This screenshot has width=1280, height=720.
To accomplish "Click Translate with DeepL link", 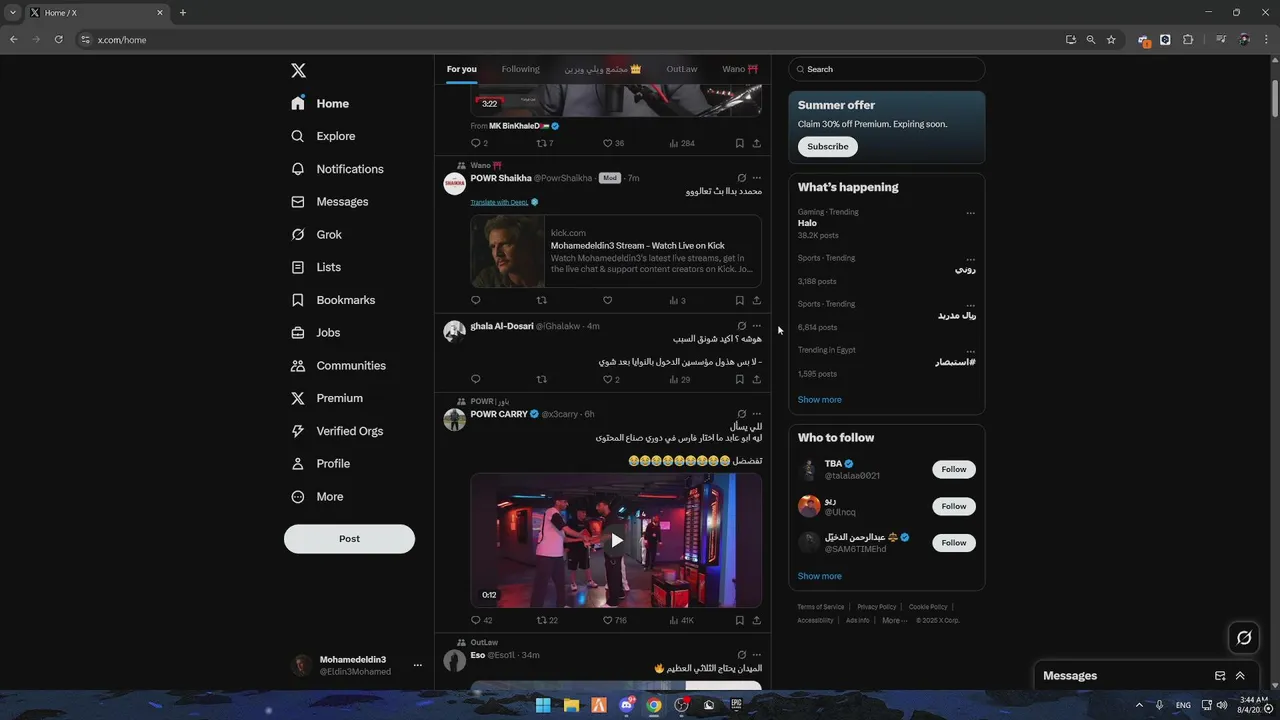I will click(499, 202).
